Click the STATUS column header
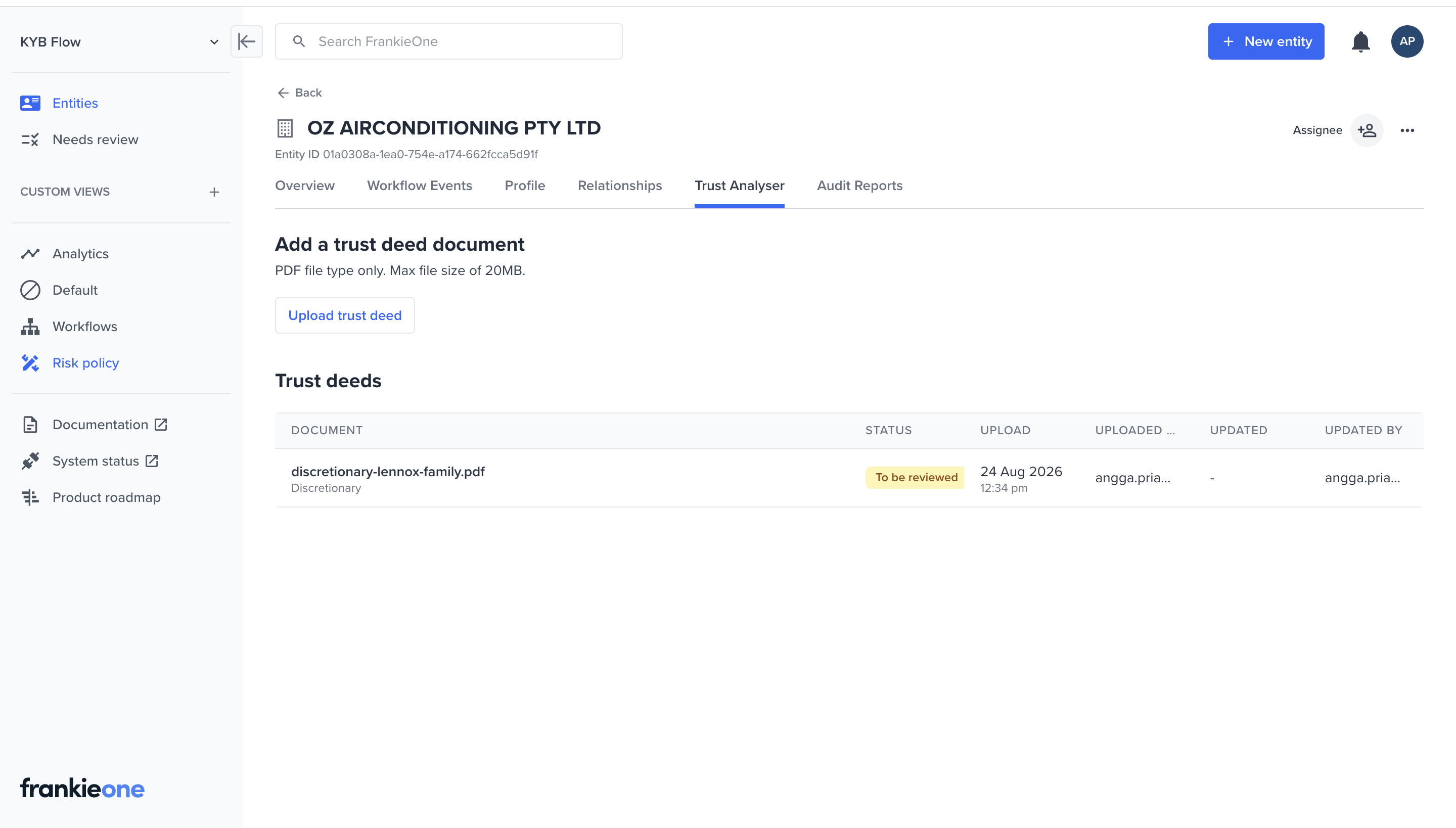Screen dimensions: 1456x828 pyautogui.click(x=889, y=431)
